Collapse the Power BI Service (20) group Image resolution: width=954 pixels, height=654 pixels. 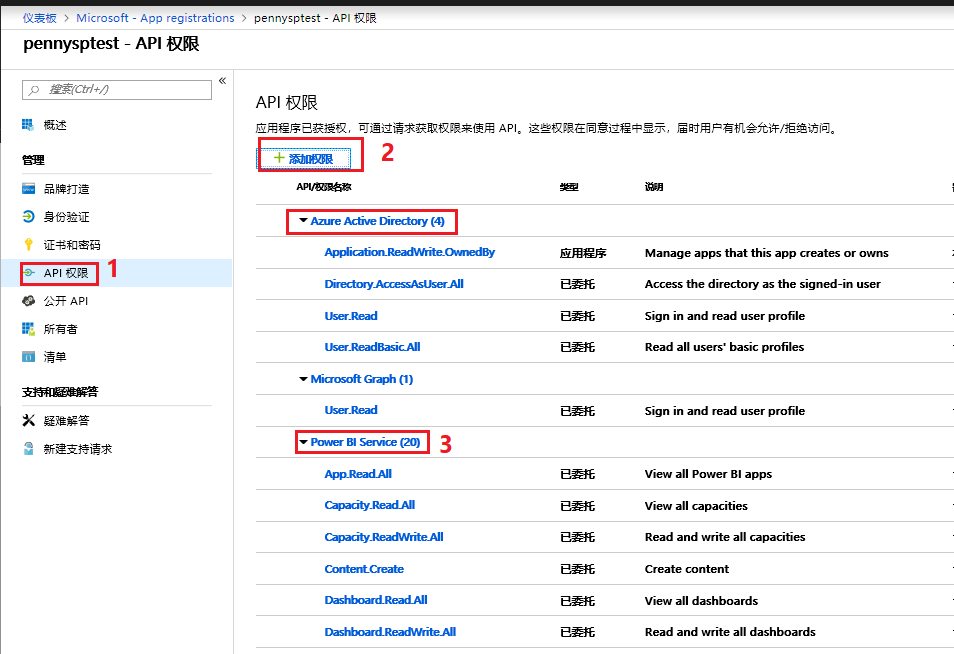tap(304, 442)
